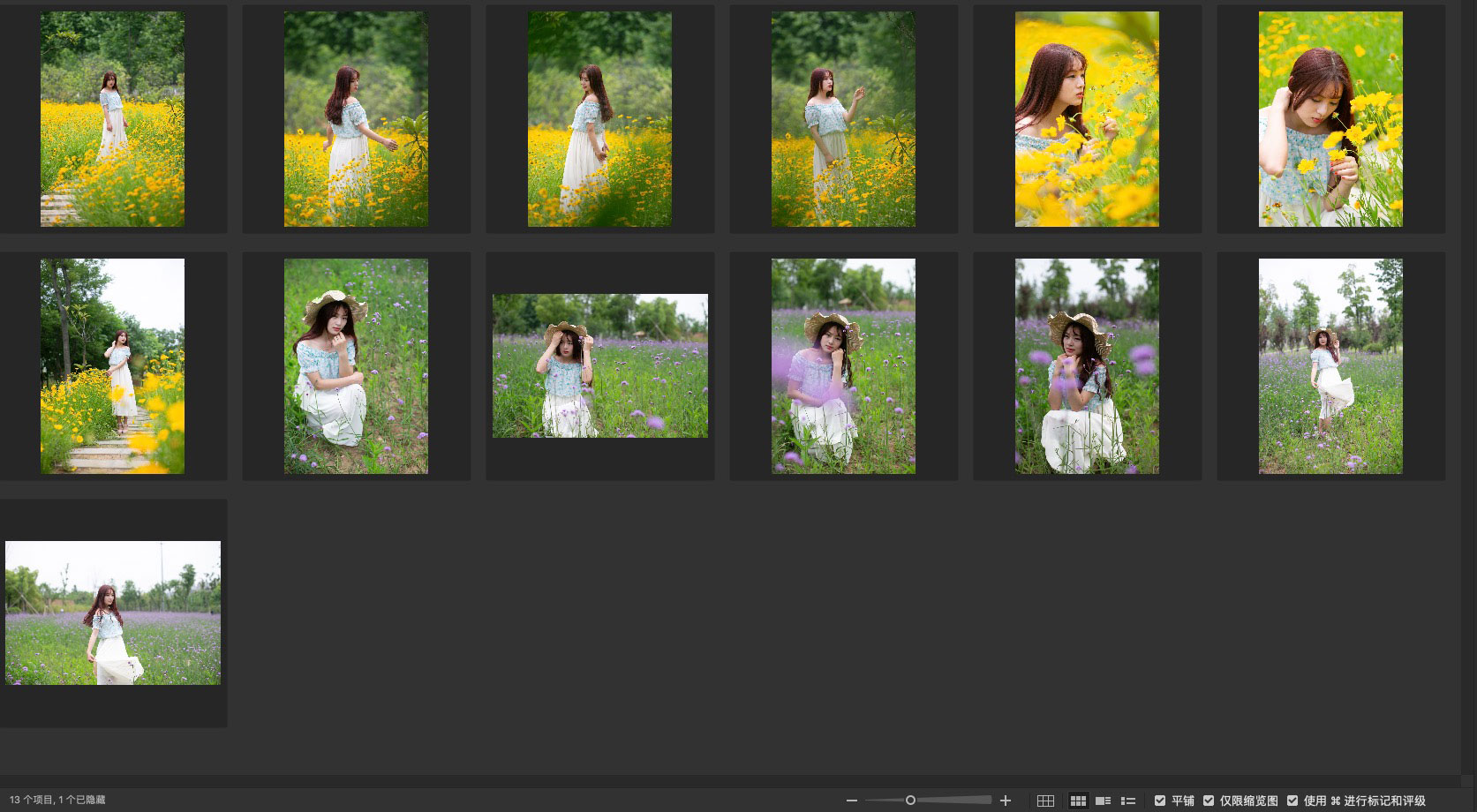Screen dimensions: 1477x812
Task: Select photo of girl smelling yellow flower
Action: tap(1330, 119)
